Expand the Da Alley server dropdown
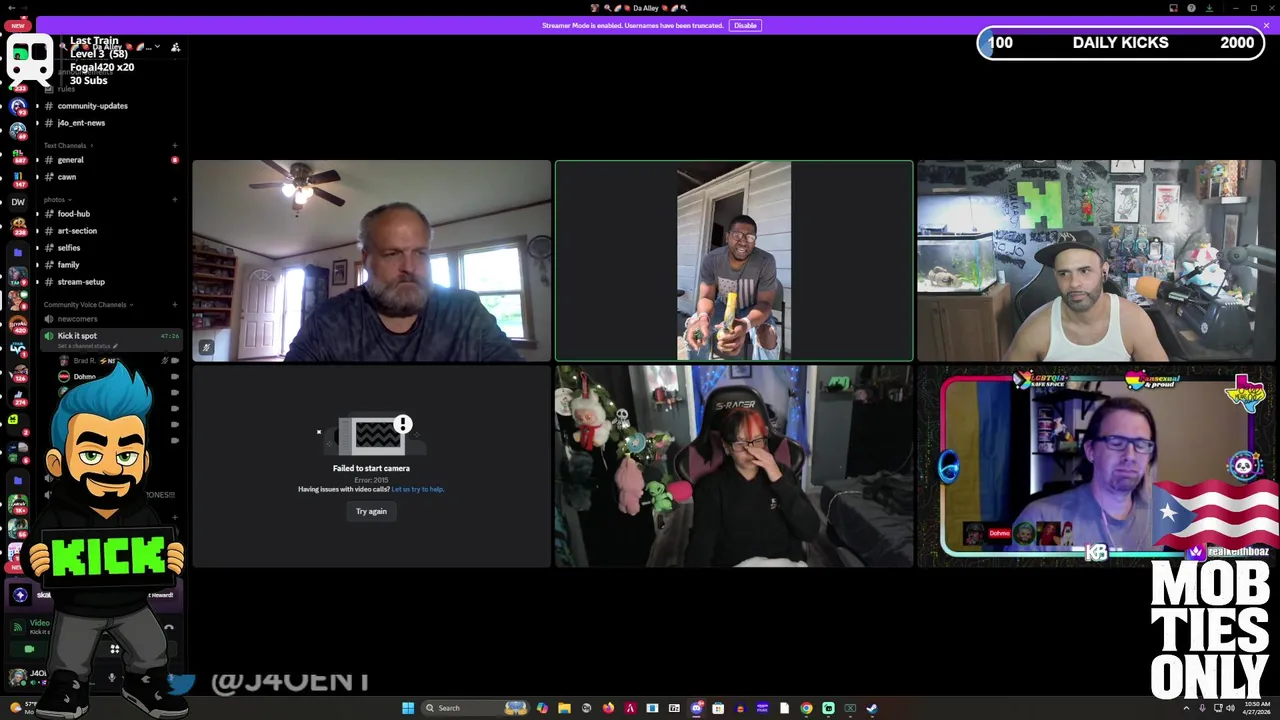 [x=156, y=47]
